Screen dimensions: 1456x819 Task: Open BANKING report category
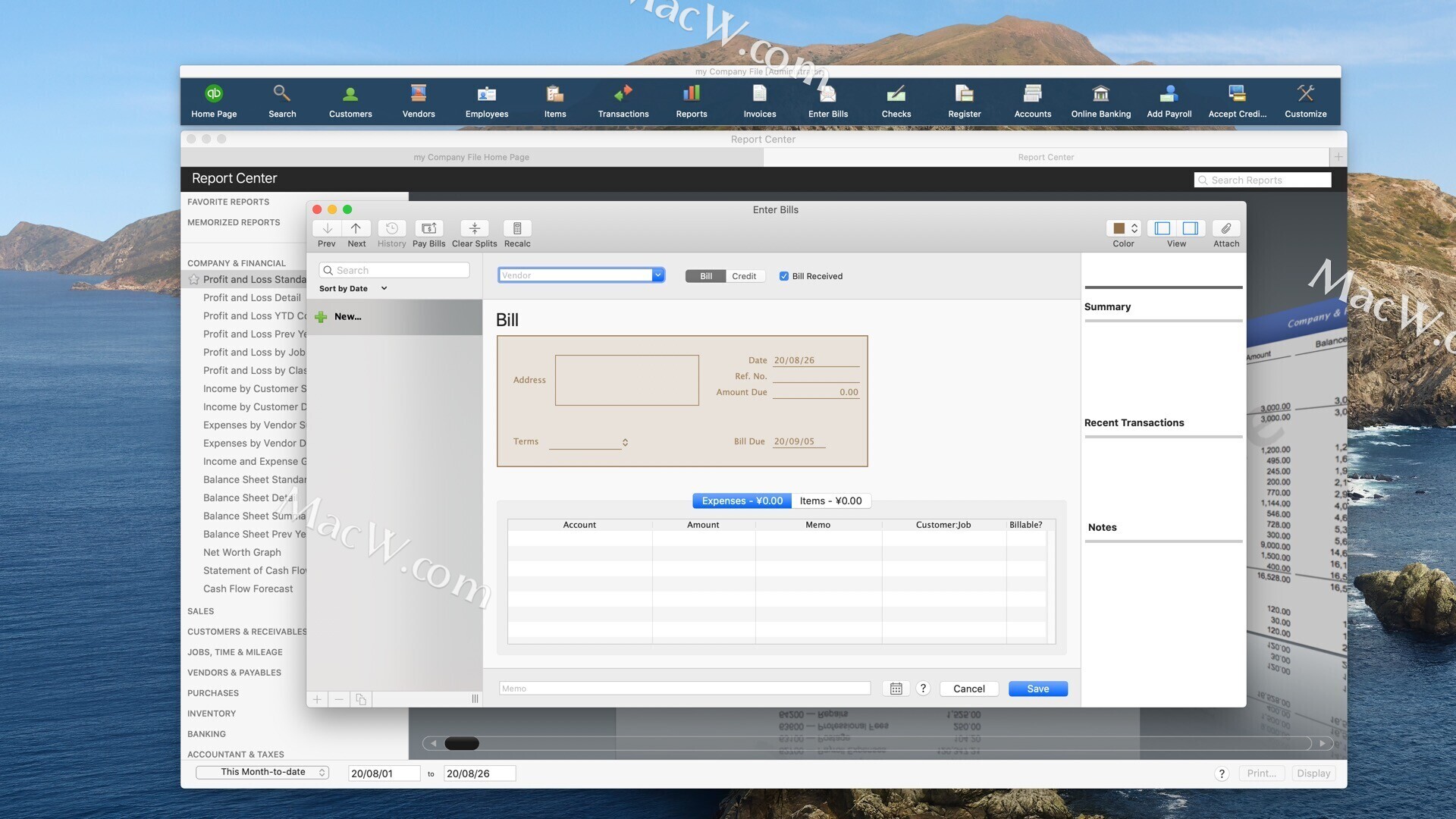click(x=206, y=734)
